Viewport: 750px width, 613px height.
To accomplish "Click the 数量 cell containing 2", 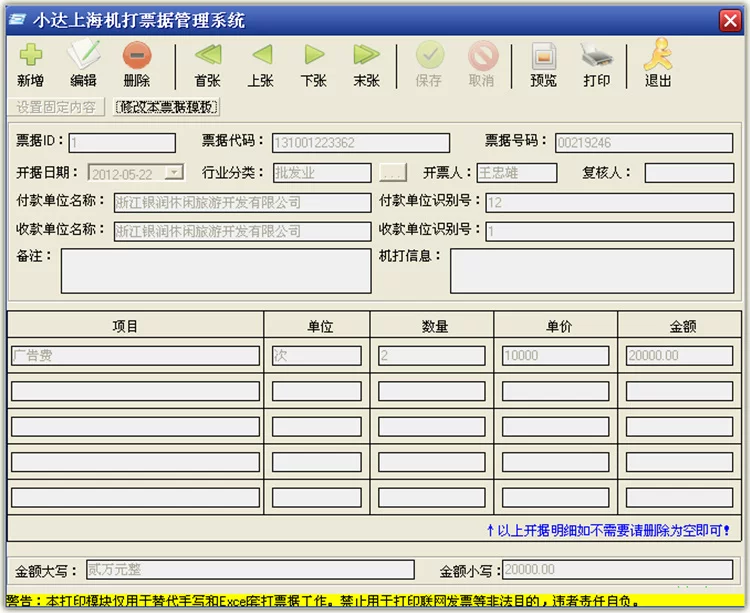I will point(431,356).
